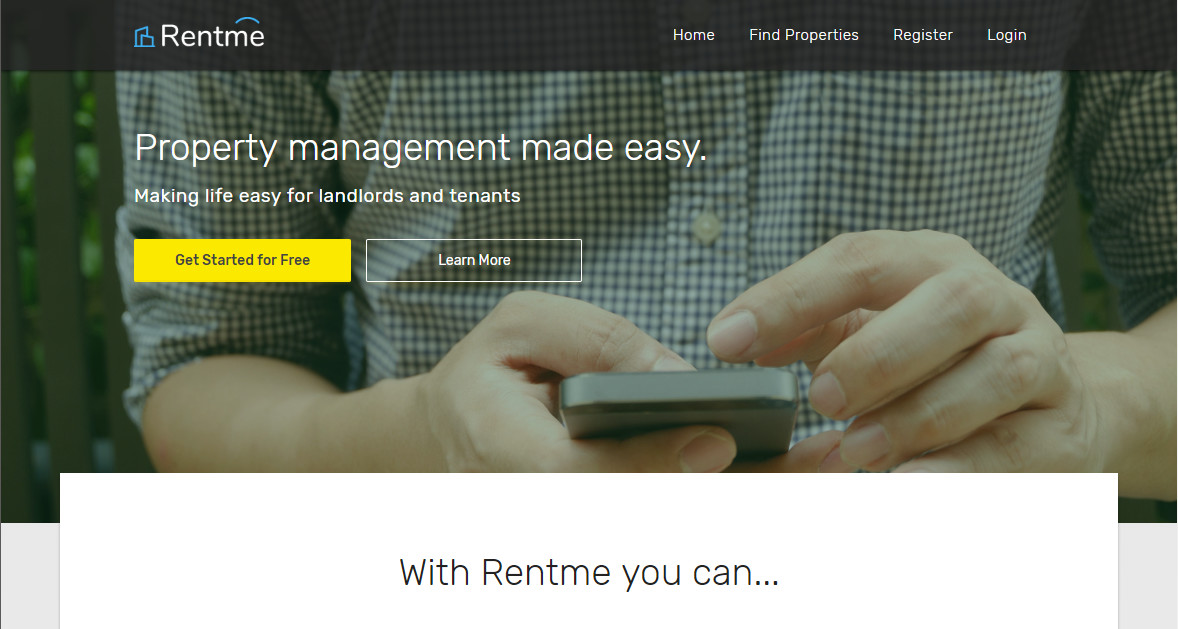
Task: Click the green foliage at photo's left edge
Action: pyautogui.click(x=17, y=188)
